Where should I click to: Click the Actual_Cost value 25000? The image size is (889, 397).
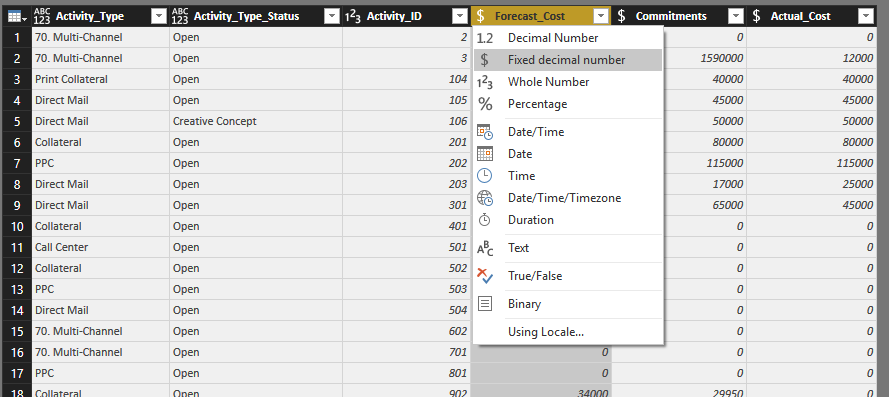(811, 184)
